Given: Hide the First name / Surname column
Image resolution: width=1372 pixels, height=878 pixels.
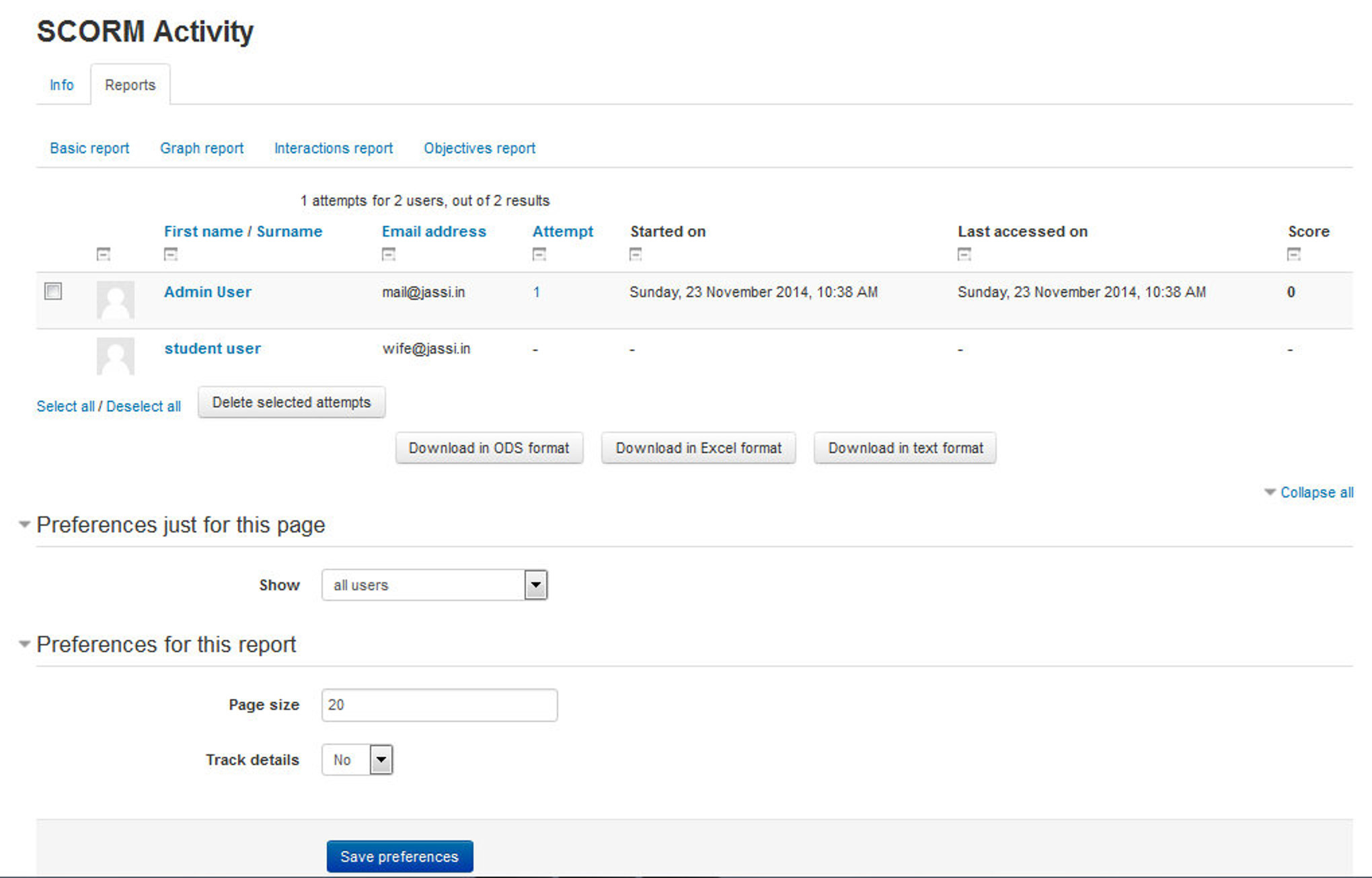Looking at the screenshot, I should tap(171, 254).
